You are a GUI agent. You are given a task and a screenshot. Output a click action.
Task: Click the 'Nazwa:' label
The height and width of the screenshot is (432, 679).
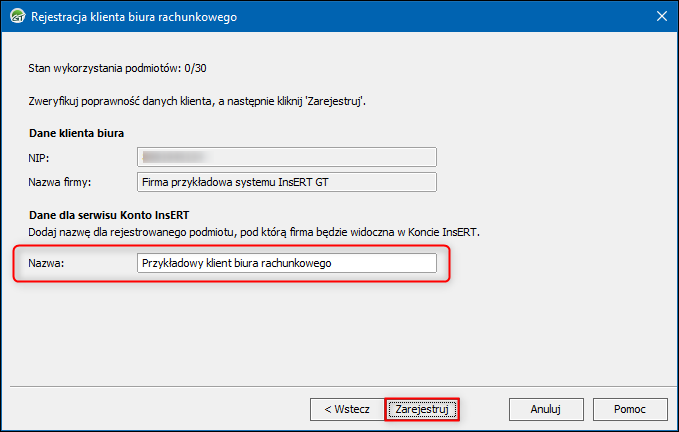[x=46, y=263]
